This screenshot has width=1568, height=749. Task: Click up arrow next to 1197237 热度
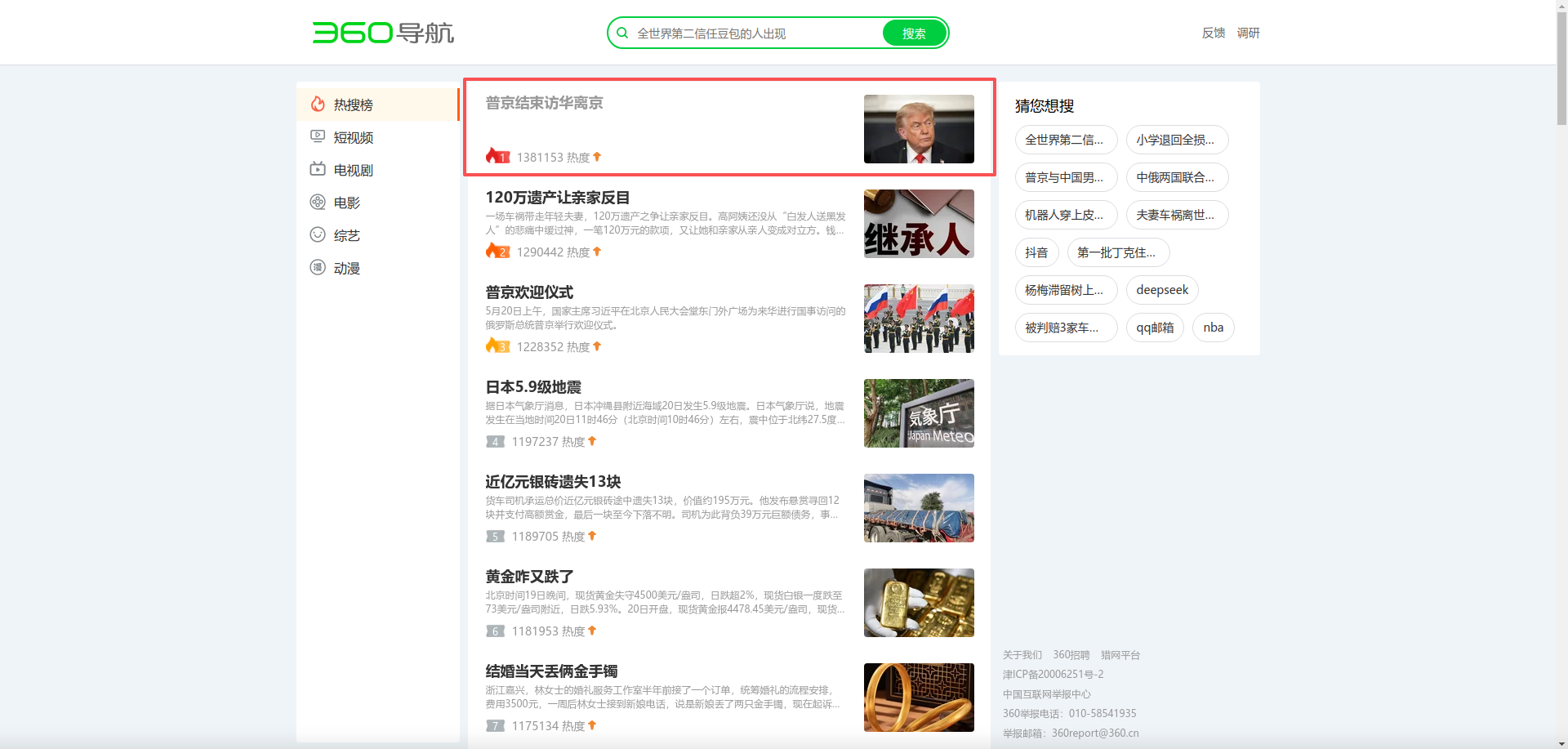point(592,440)
